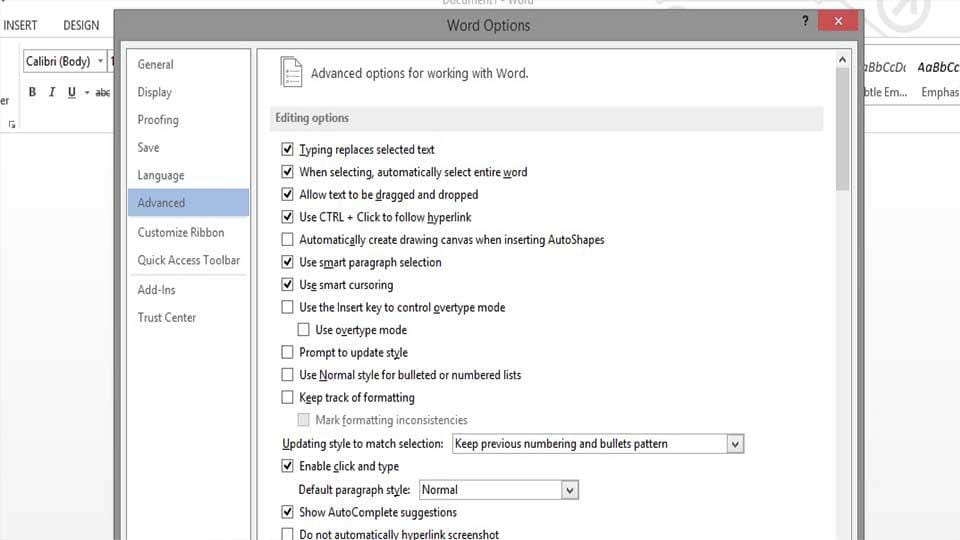The width and height of the screenshot is (960, 540).
Task: Check Keep track of formatting
Action: click(x=288, y=398)
